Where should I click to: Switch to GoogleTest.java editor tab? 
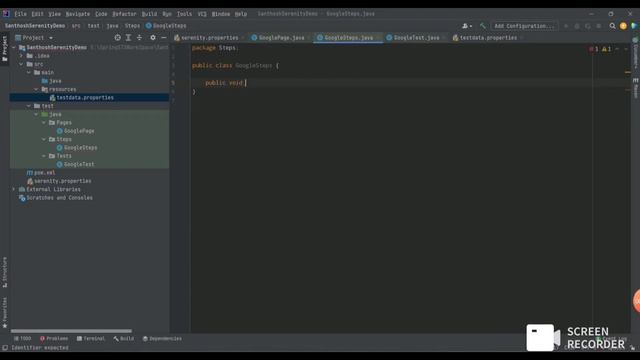(x=416, y=38)
